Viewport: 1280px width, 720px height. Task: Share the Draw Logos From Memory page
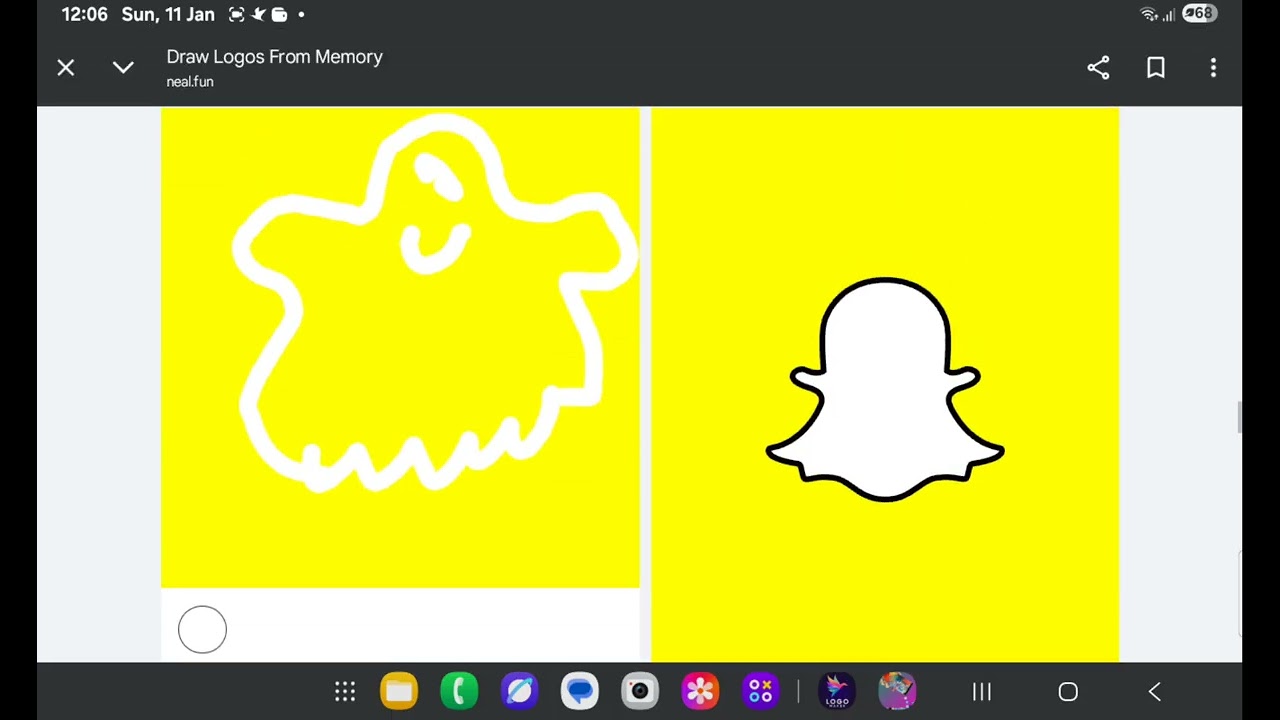[x=1098, y=68]
